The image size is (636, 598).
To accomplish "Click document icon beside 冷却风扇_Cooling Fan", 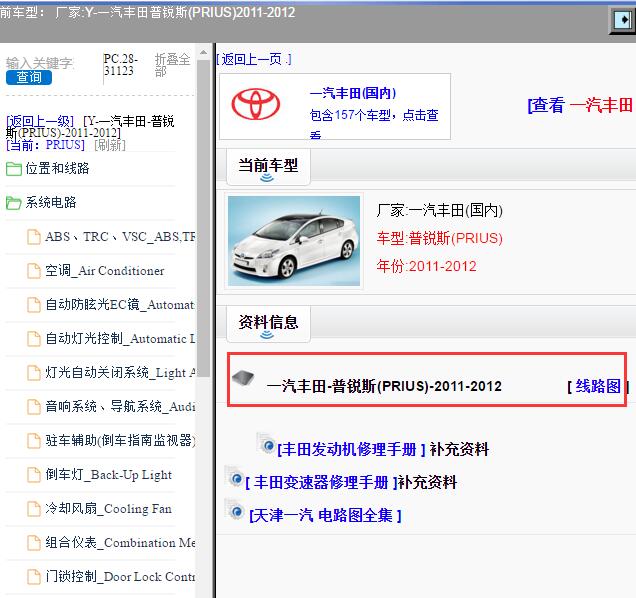I will [x=34, y=509].
